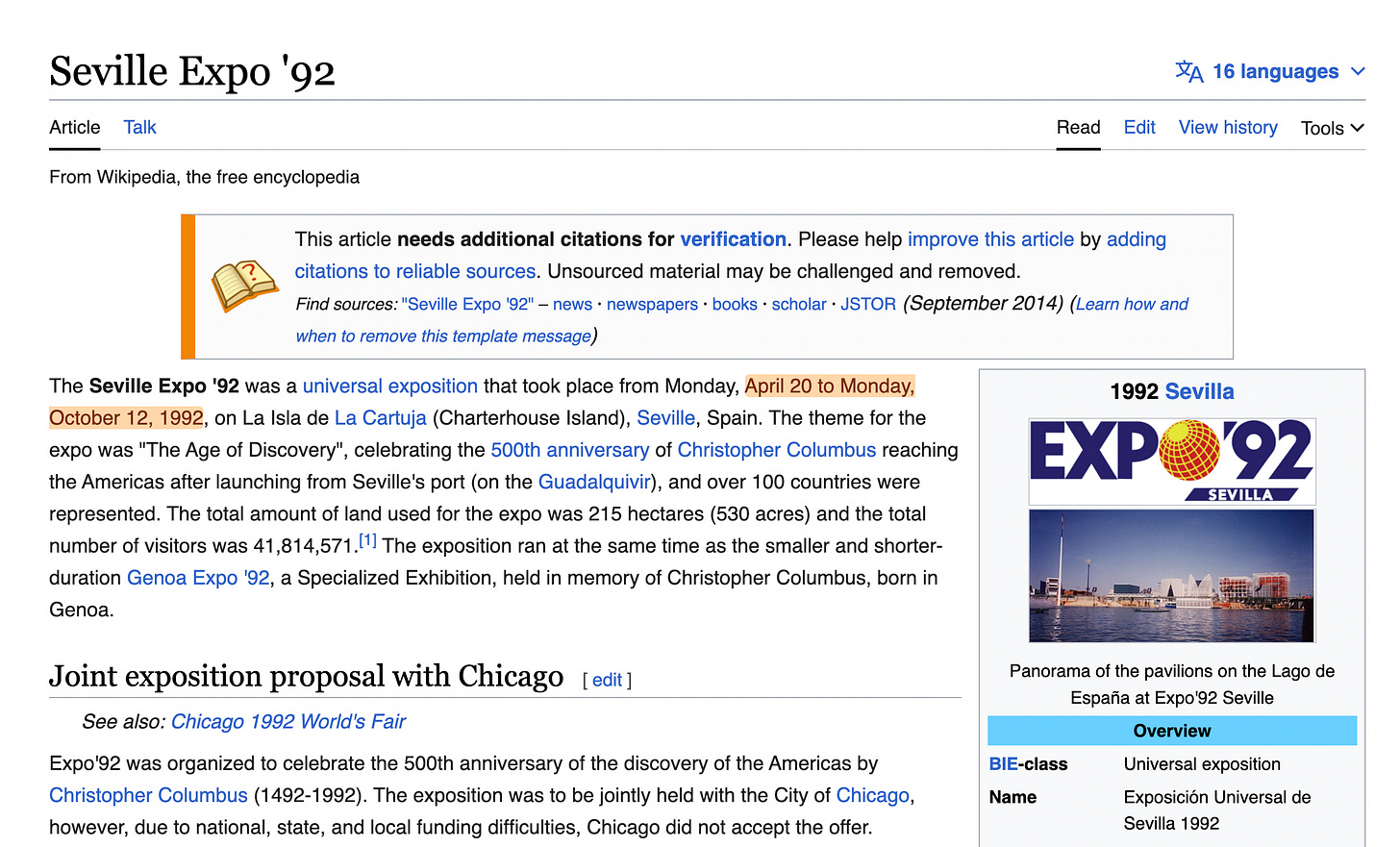Click the "From Wikipedia, the free encyclopedia" tagline
This screenshot has height=847, width=1400.
pos(204,177)
